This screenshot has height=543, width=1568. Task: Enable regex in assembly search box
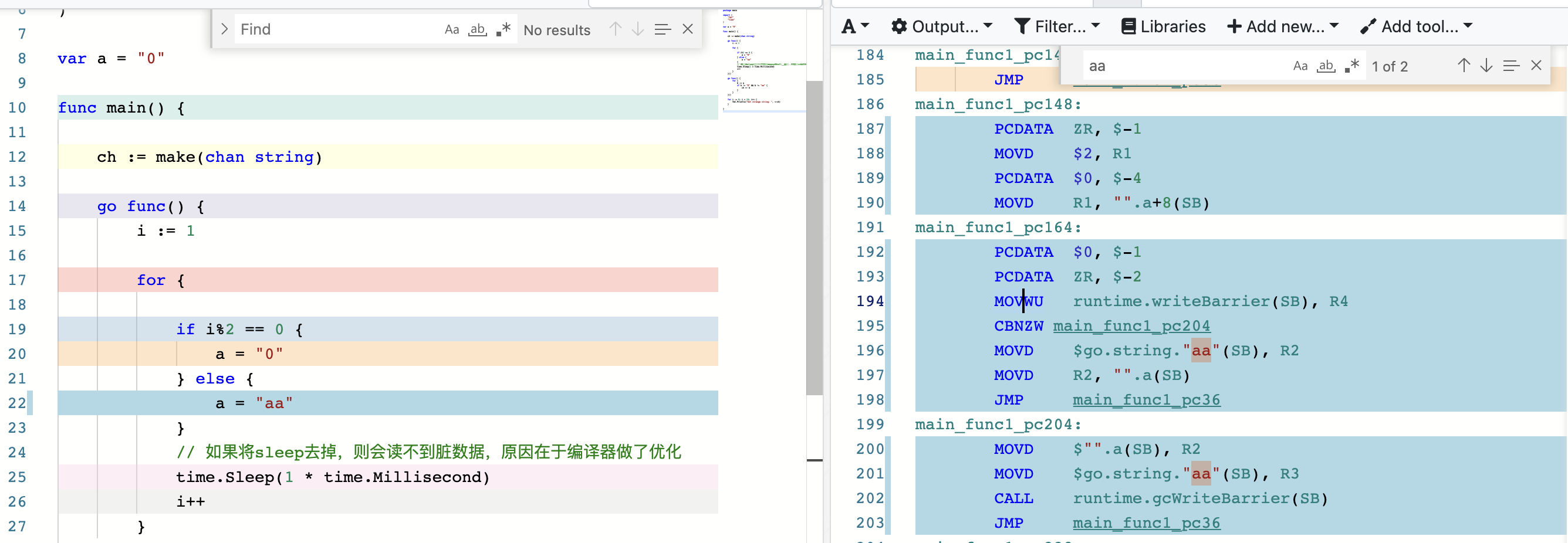[1352, 66]
